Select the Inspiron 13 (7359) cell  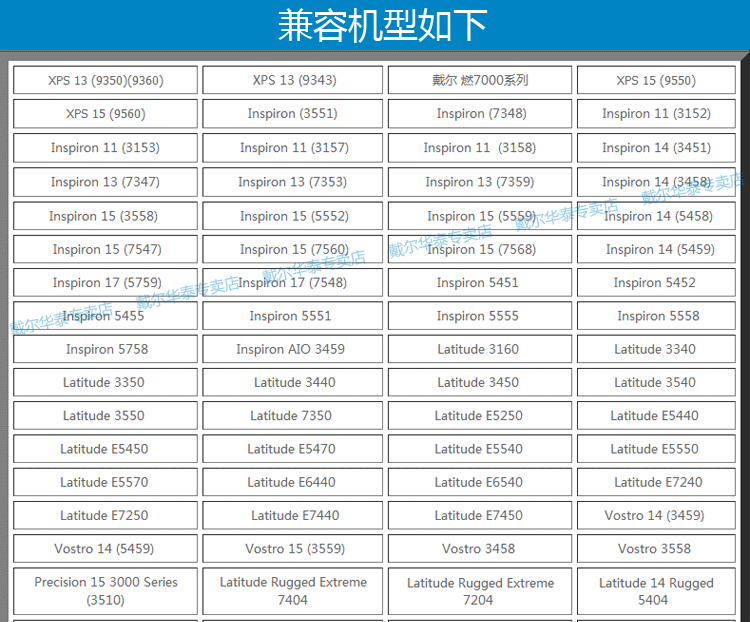click(x=480, y=182)
